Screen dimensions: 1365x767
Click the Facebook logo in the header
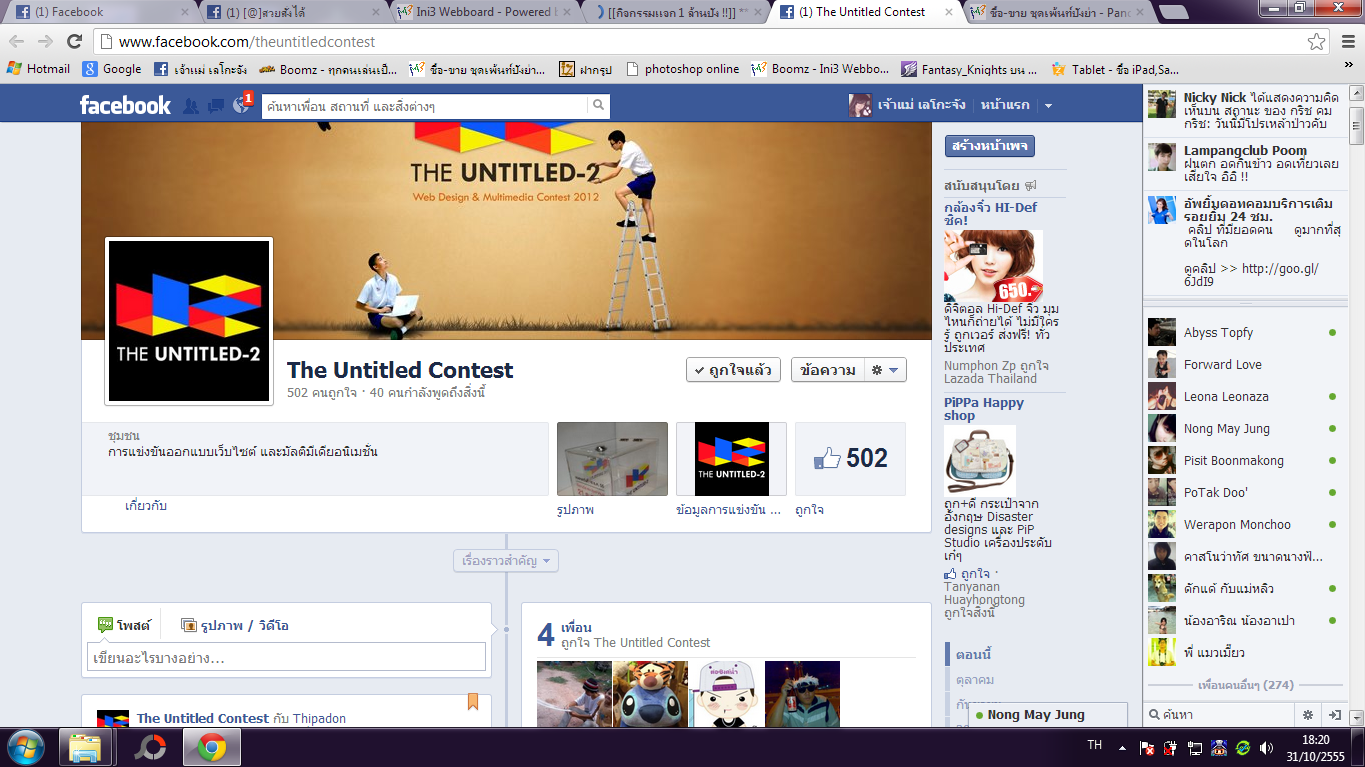pos(125,105)
